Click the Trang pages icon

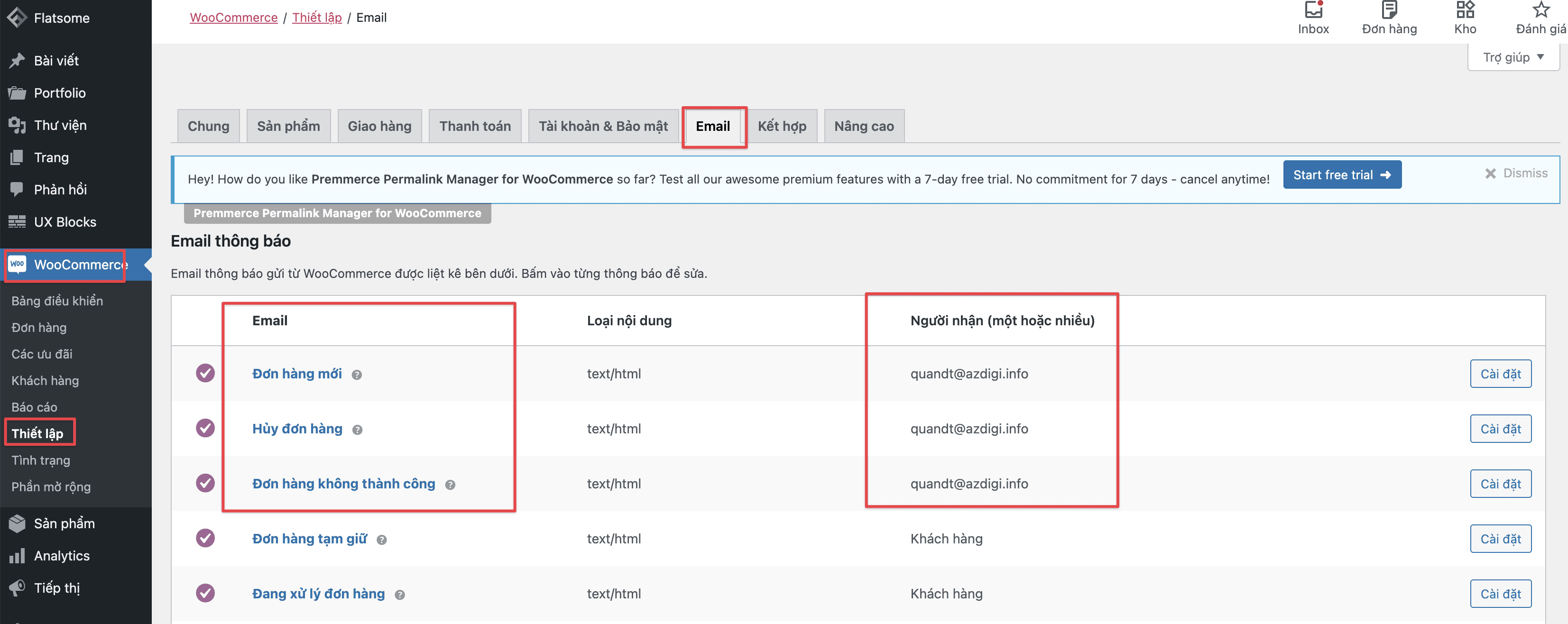(x=17, y=157)
